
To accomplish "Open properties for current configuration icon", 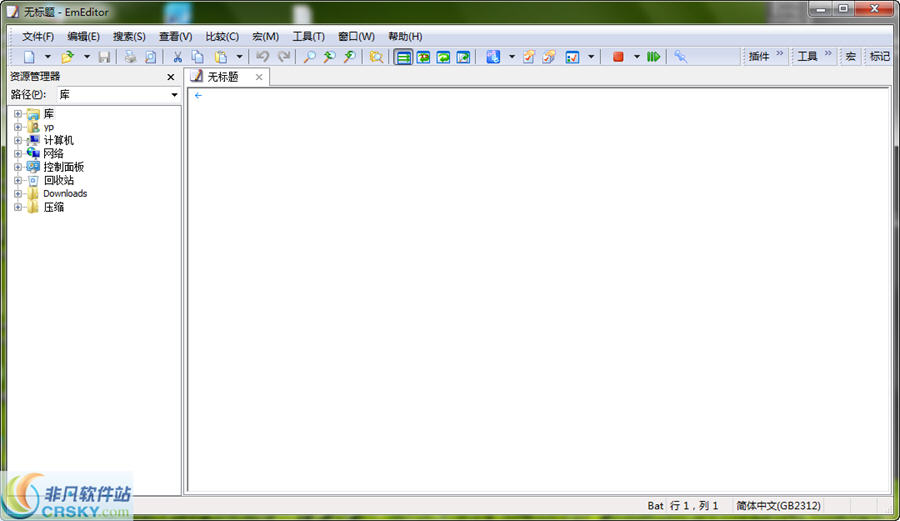I will (x=529, y=57).
